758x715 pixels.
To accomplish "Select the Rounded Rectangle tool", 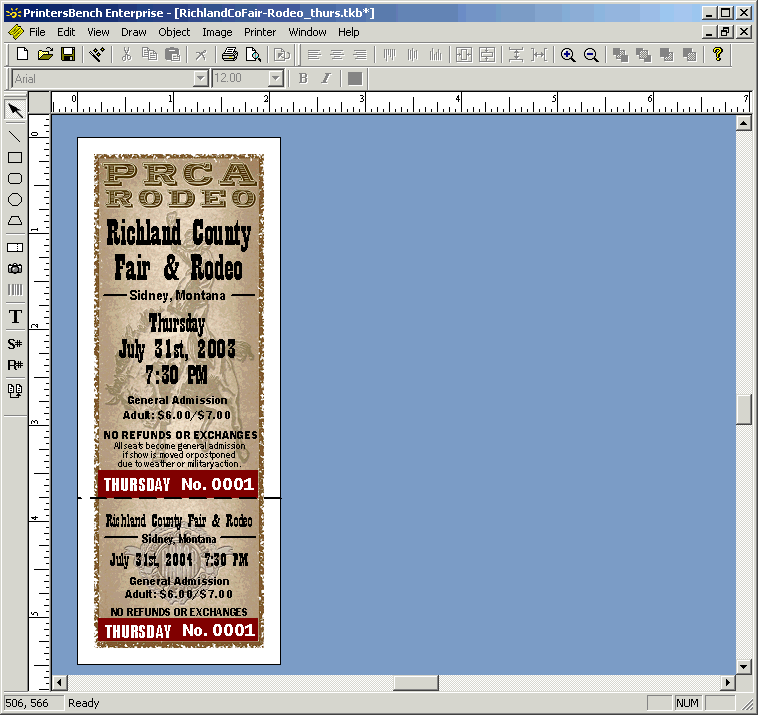I will pos(15,178).
